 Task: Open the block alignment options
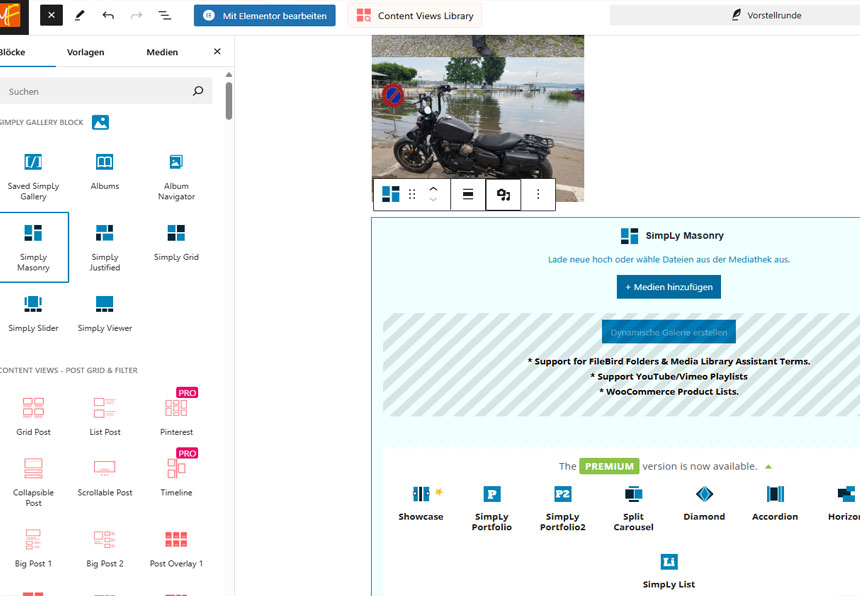467,195
